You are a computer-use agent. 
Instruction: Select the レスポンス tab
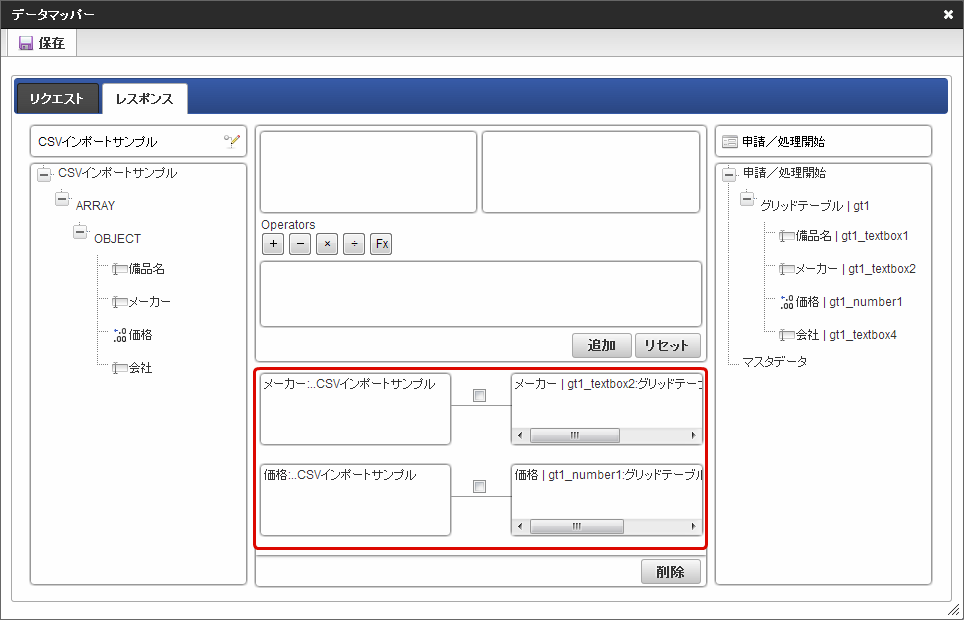(x=144, y=99)
